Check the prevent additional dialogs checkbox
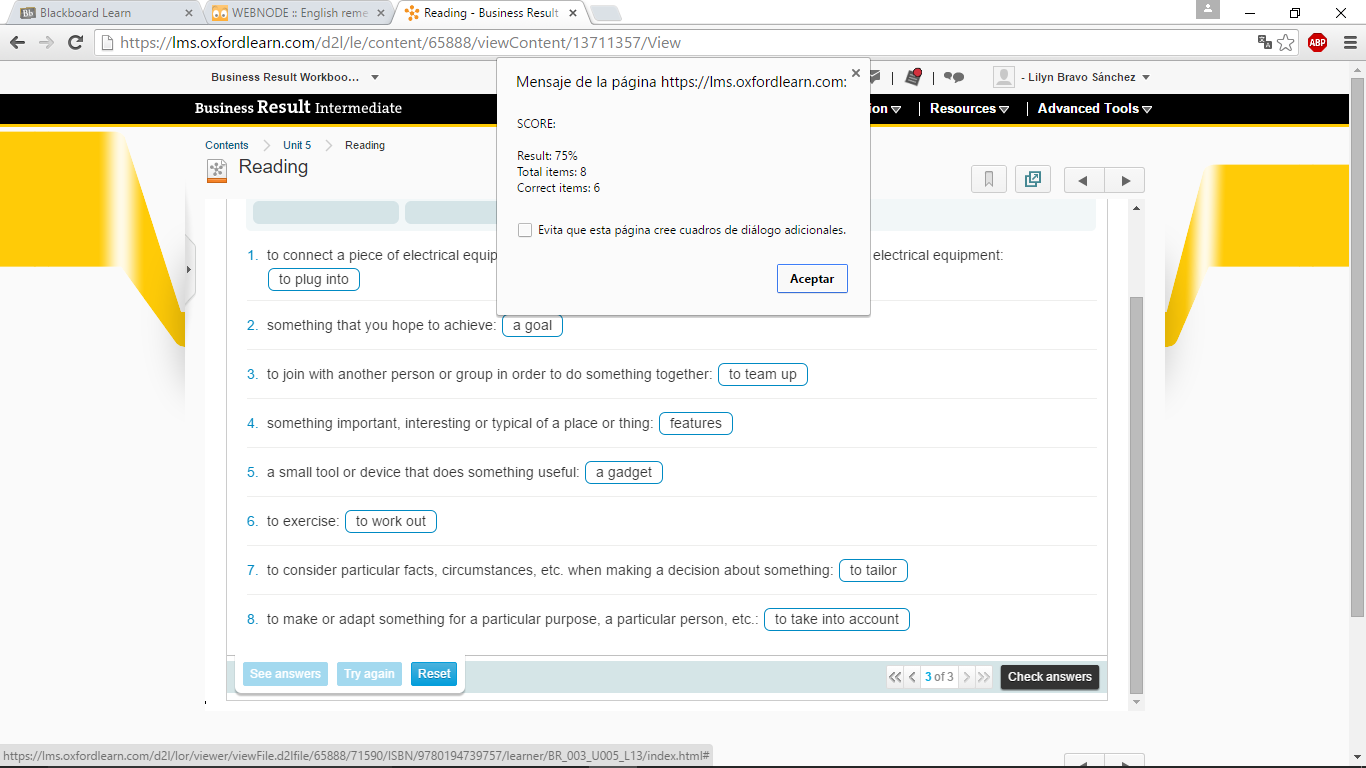This screenshot has width=1366, height=768. [x=525, y=230]
